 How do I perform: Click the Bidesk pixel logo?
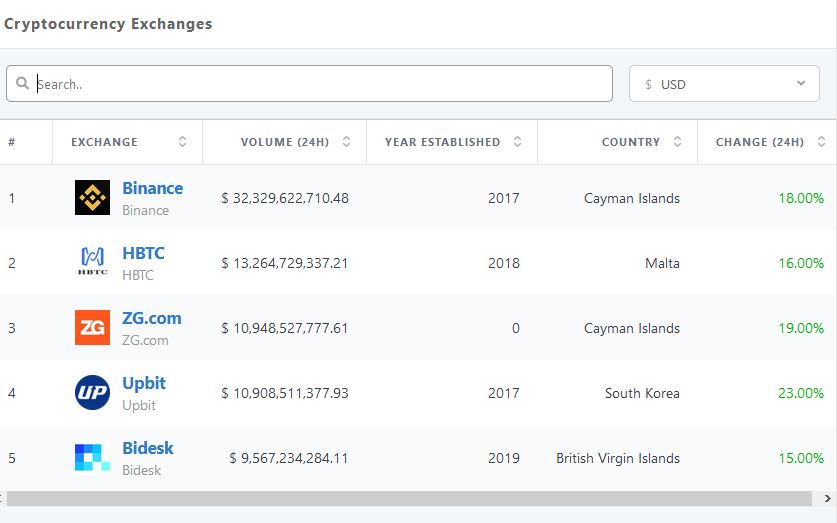pos(92,457)
